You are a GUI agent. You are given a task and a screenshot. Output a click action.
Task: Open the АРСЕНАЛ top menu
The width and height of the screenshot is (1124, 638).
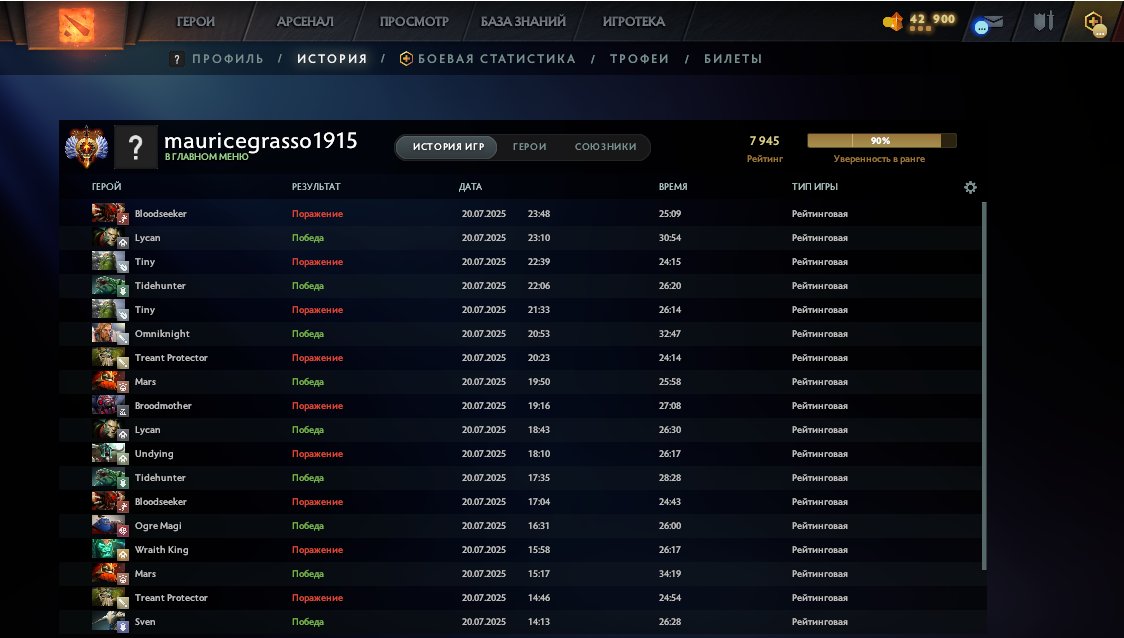[305, 22]
